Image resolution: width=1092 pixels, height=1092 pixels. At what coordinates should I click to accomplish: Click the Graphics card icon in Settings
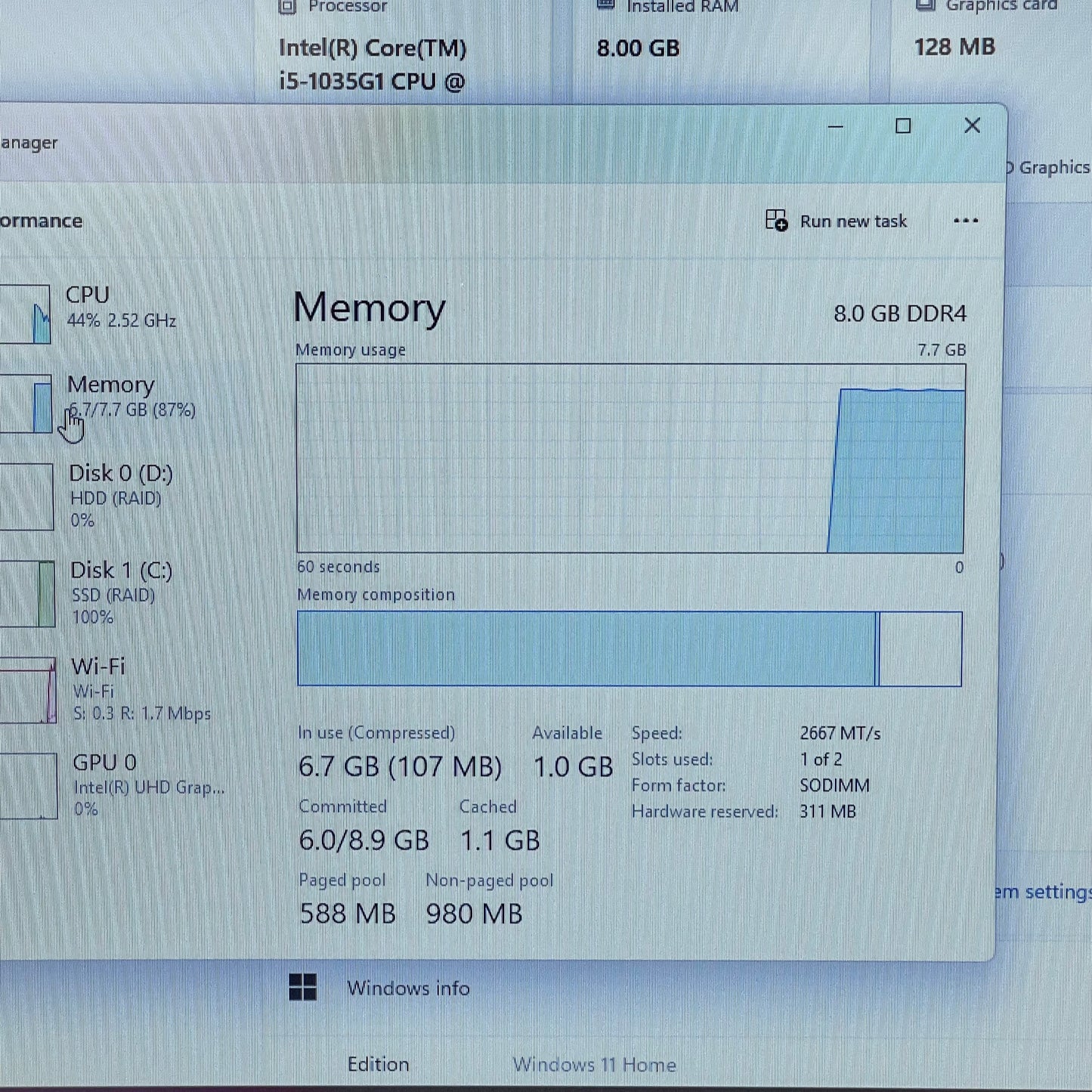926,5
